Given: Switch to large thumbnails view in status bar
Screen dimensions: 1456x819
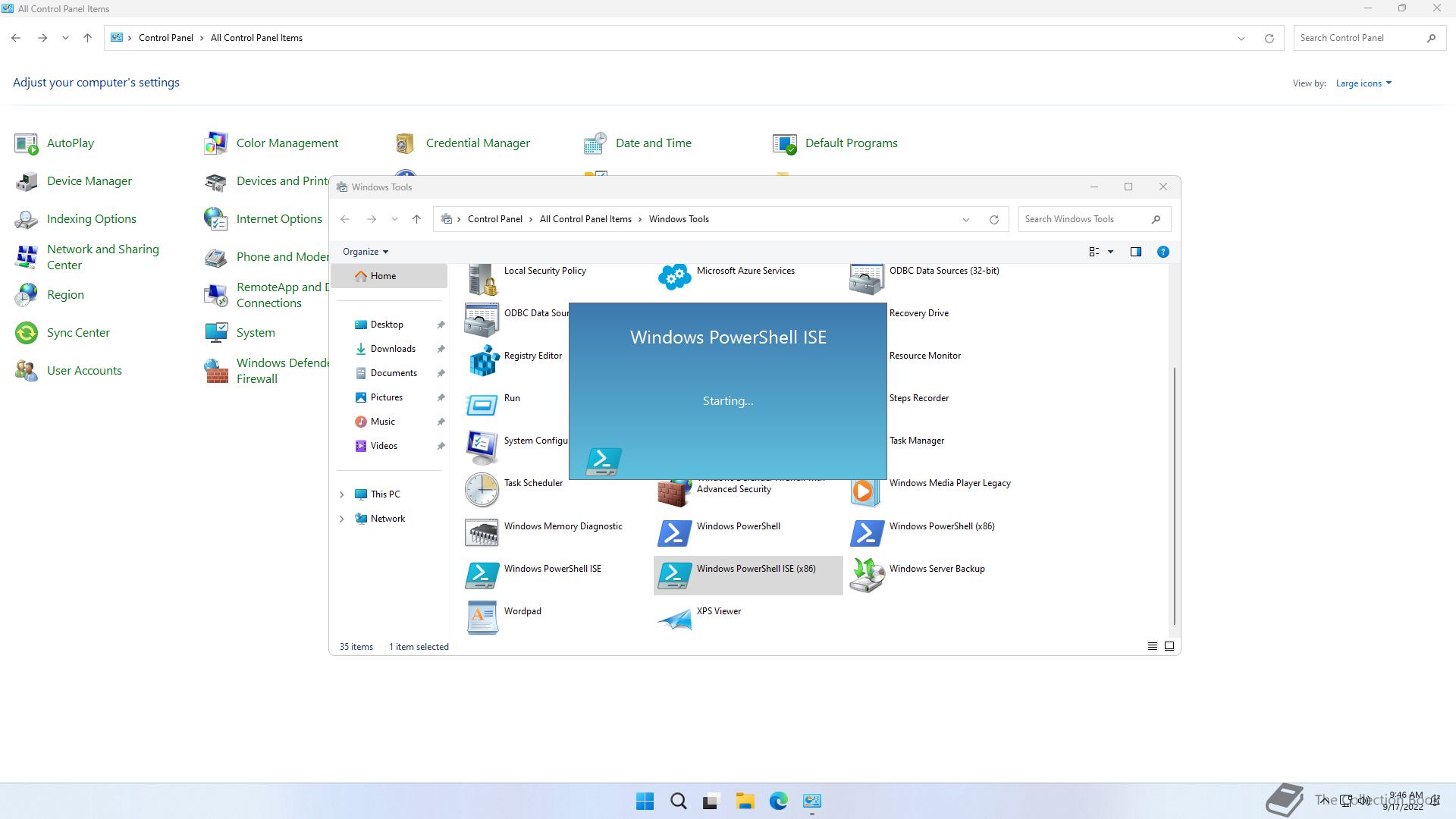Looking at the screenshot, I should click(1169, 646).
